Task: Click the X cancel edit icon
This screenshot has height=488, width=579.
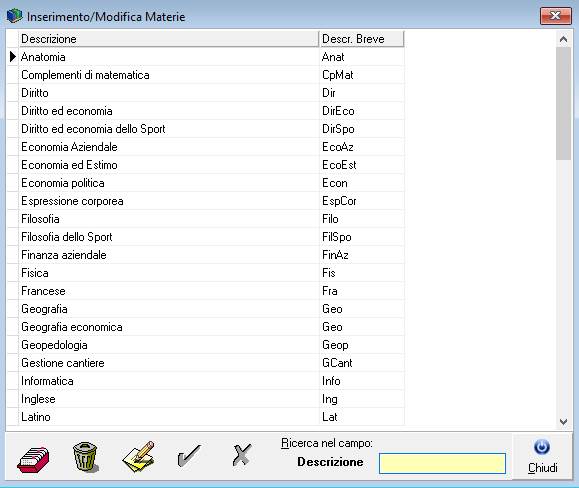Action: [x=242, y=454]
